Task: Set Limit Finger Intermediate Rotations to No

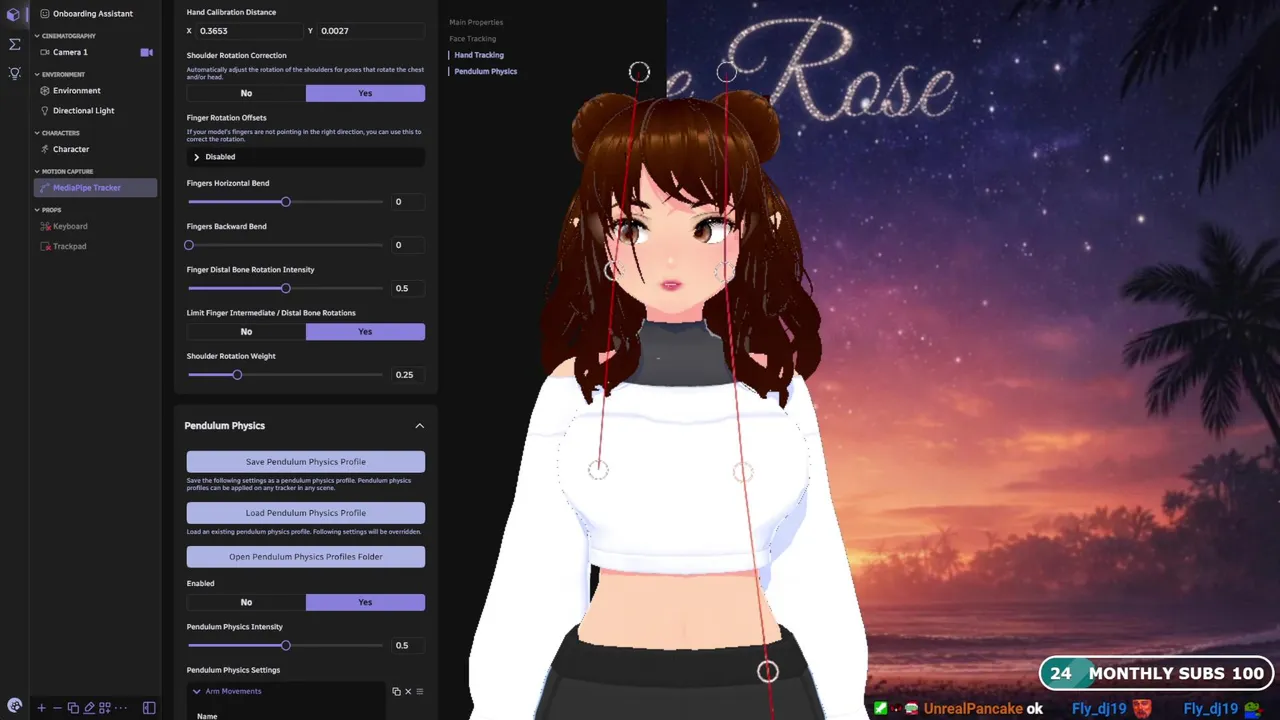Action: (x=246, y=331)
